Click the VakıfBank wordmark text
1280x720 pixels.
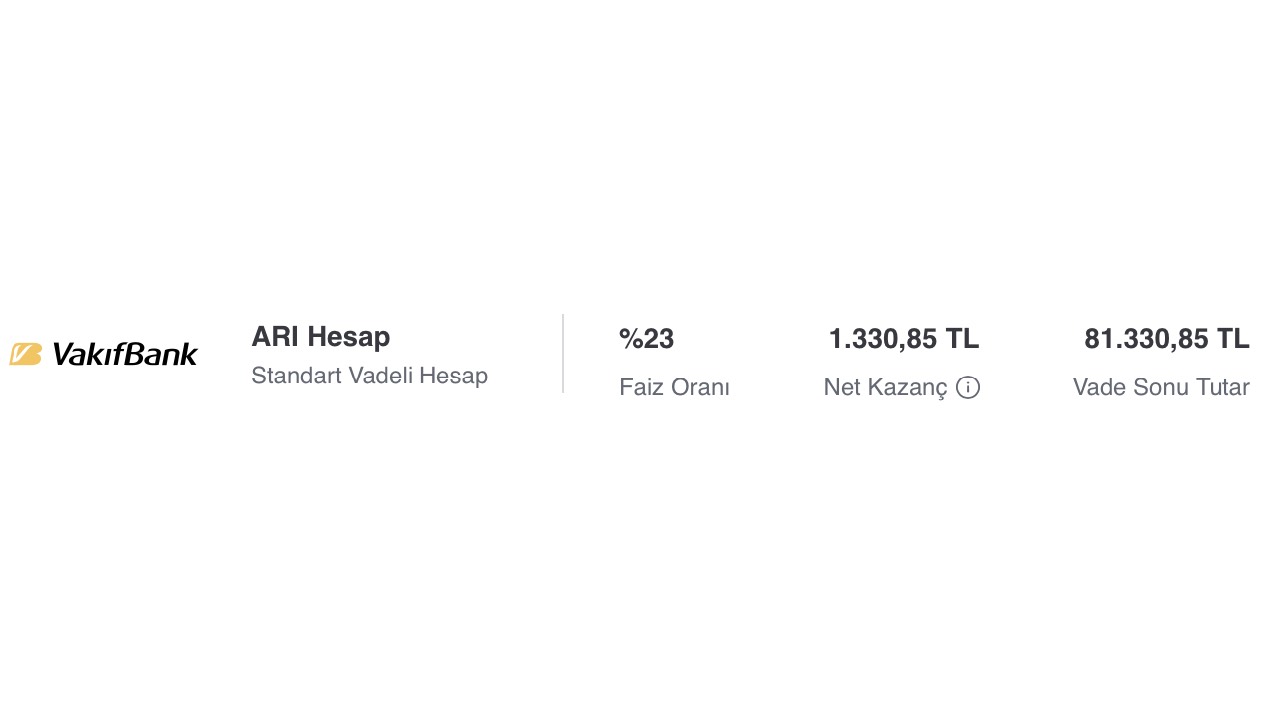(124, 354)
